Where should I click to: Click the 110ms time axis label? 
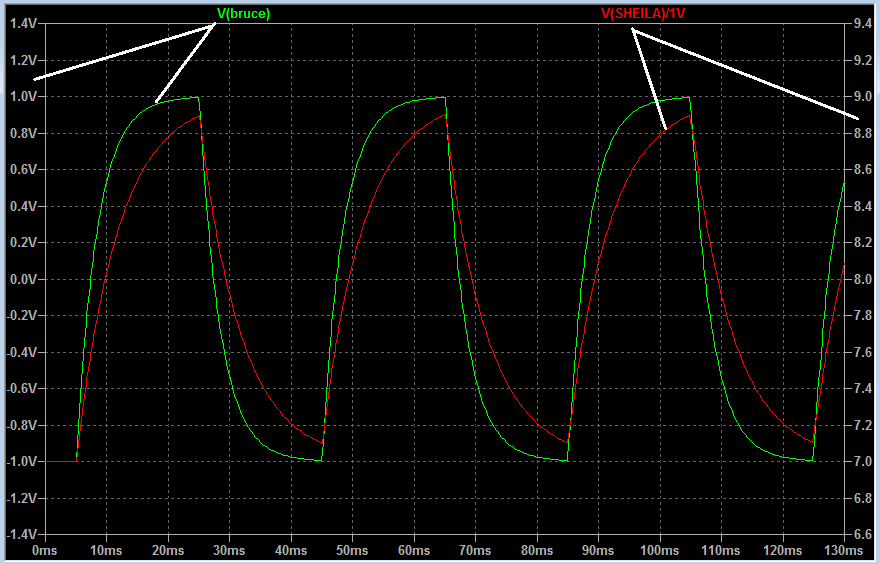(x=721, y=551)
